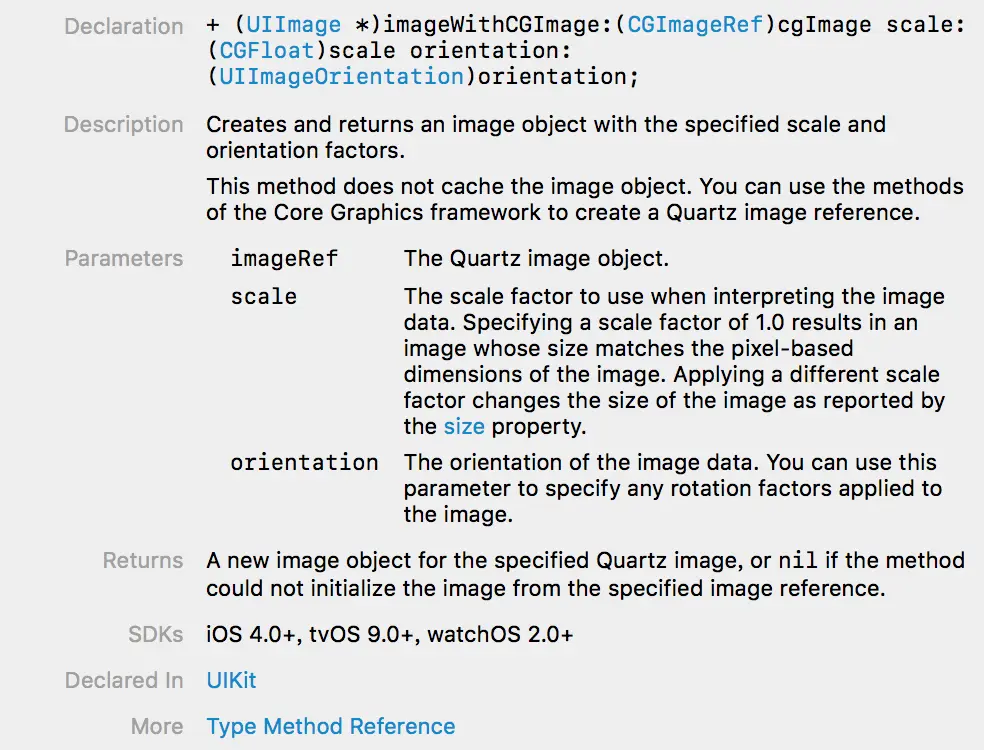Open the Type Method Reference link
984x750 pixels.
click(x=330, y=726)
